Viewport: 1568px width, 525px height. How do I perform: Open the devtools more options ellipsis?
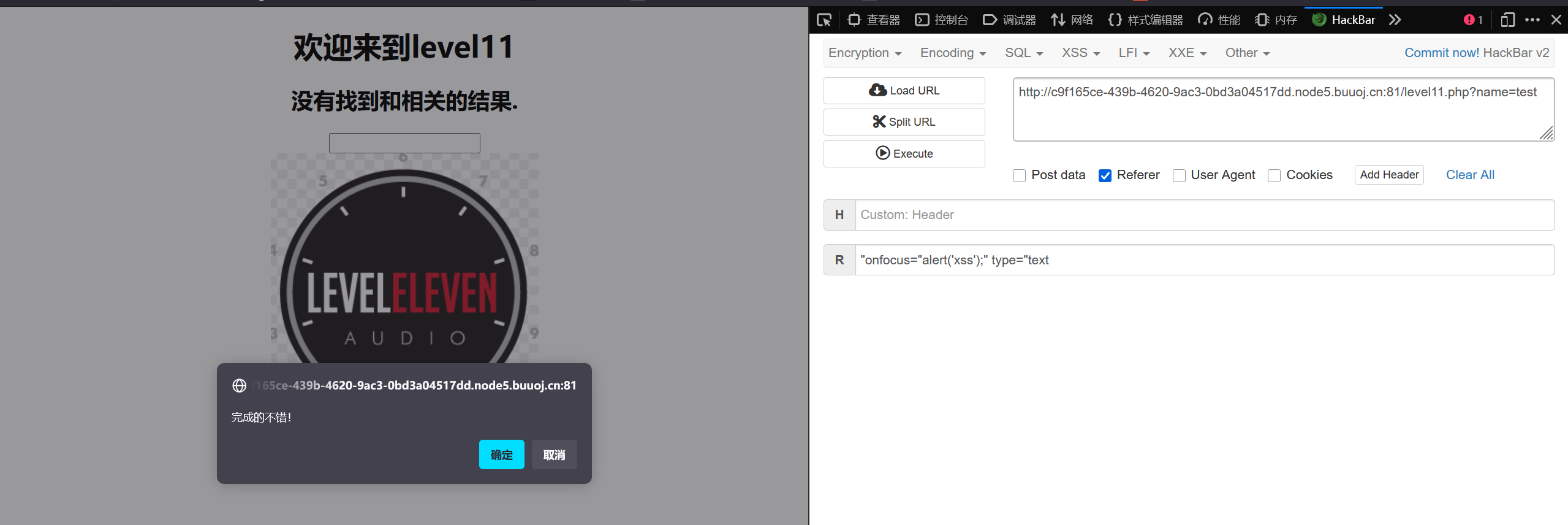click(x=1532, y=20)
